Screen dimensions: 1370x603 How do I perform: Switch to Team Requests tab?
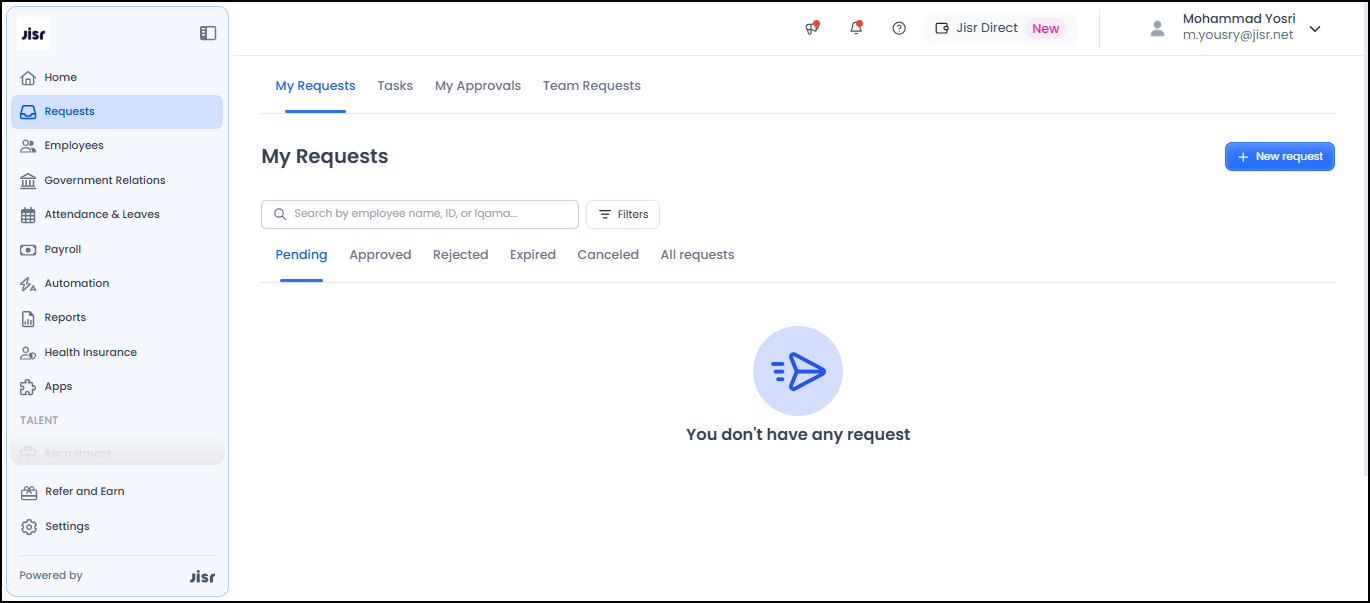591,86
